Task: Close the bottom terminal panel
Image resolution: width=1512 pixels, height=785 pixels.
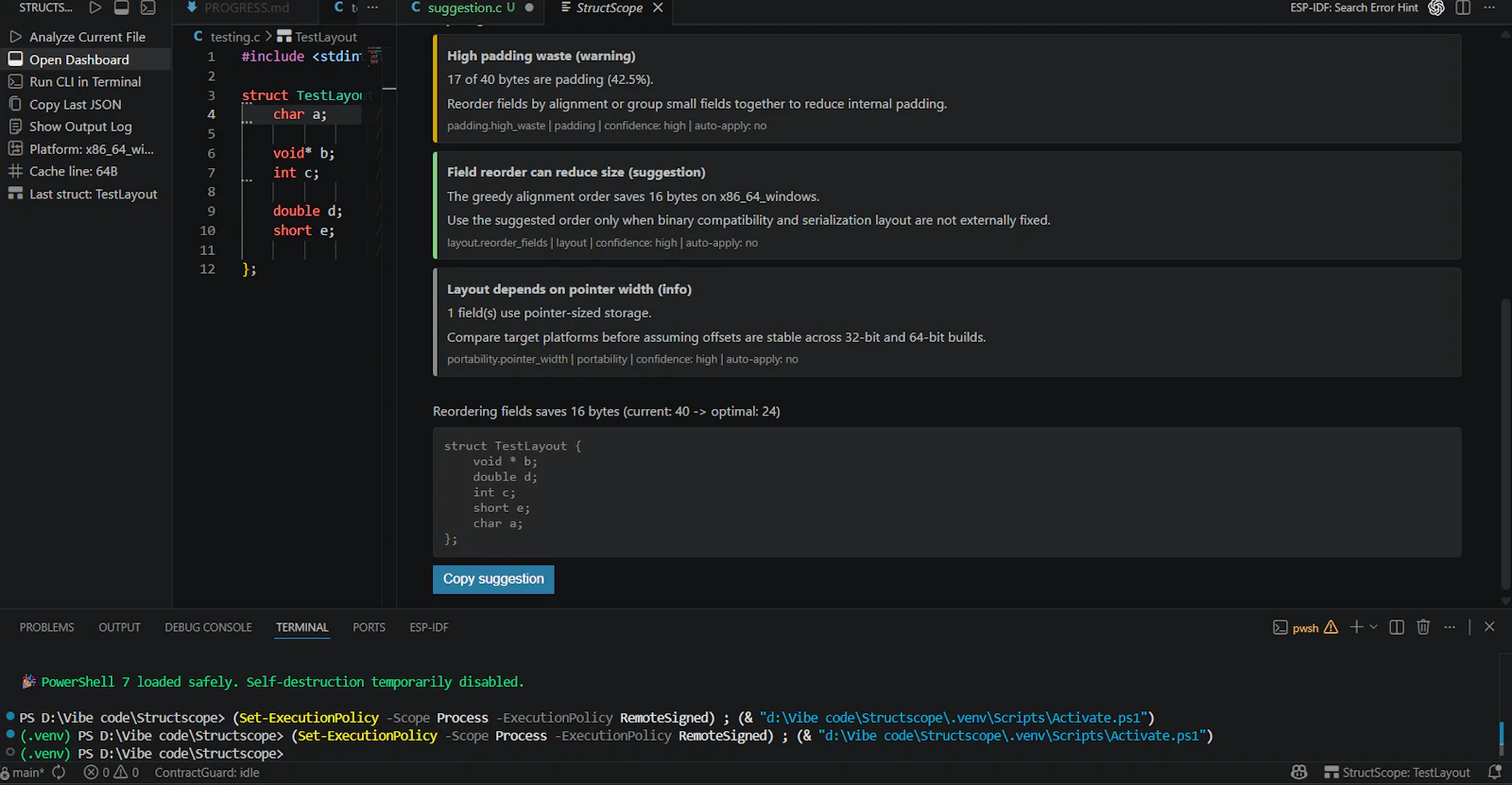Action: click(1489, 627)
